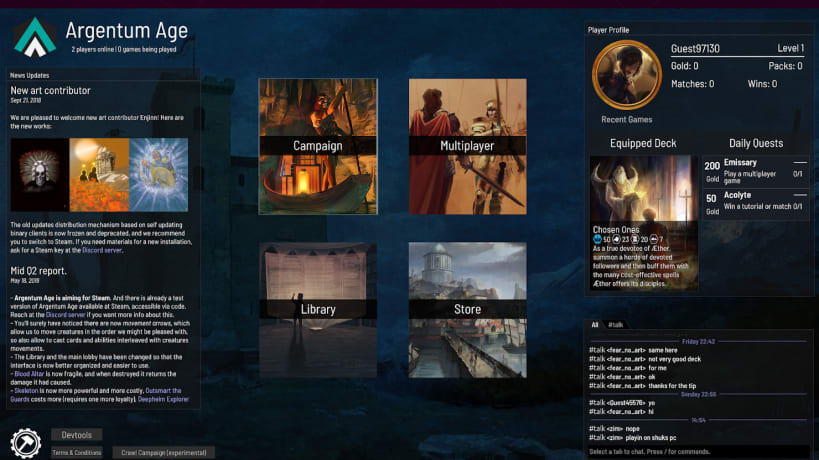Select the Emissary daily quest
This screenshot has width=819, height=460.
pos(756,172)
